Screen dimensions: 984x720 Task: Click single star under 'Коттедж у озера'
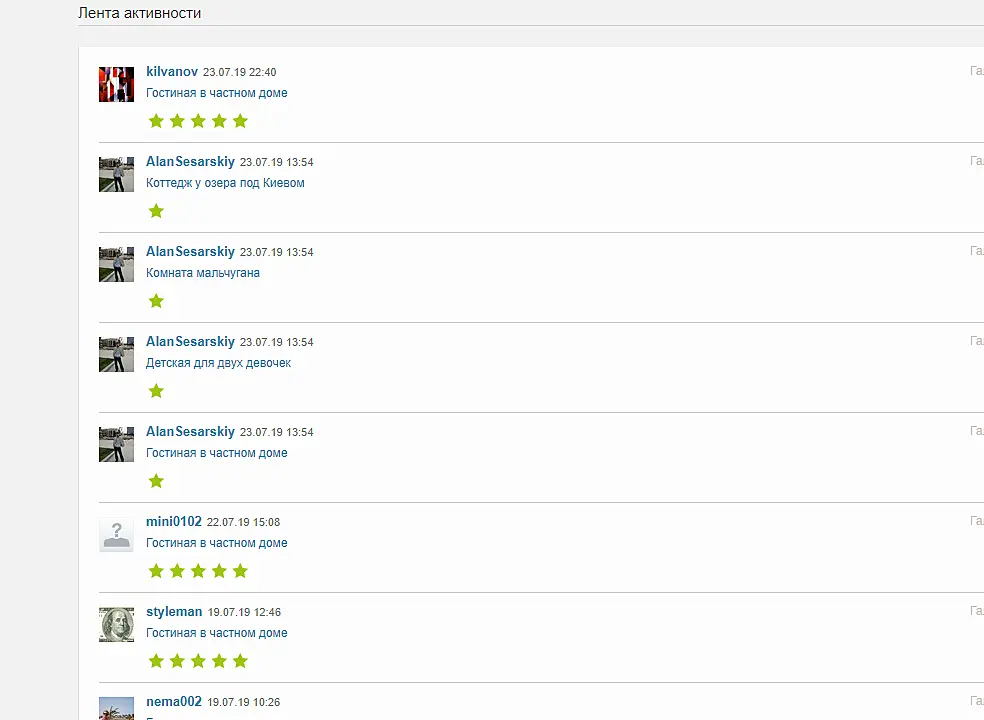pyautogui.click(x=156, y=211)
